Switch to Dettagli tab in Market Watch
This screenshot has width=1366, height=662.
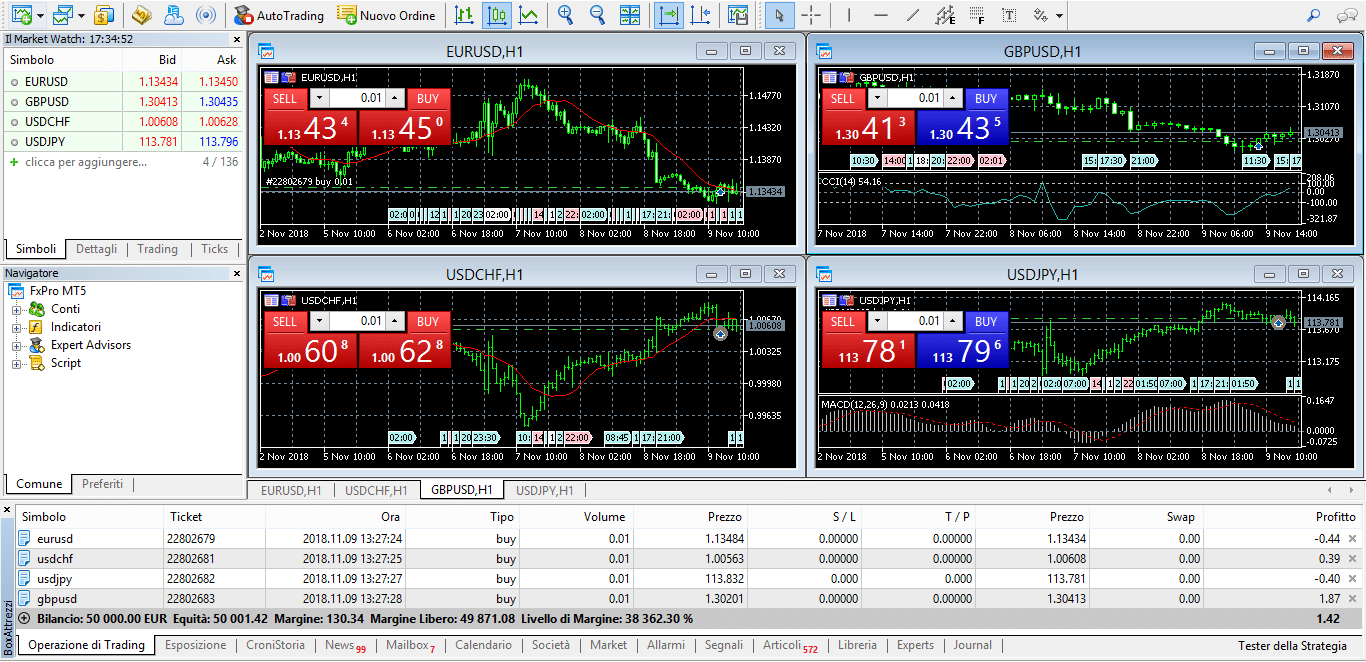pyautogui.click(x=97, y=249)
